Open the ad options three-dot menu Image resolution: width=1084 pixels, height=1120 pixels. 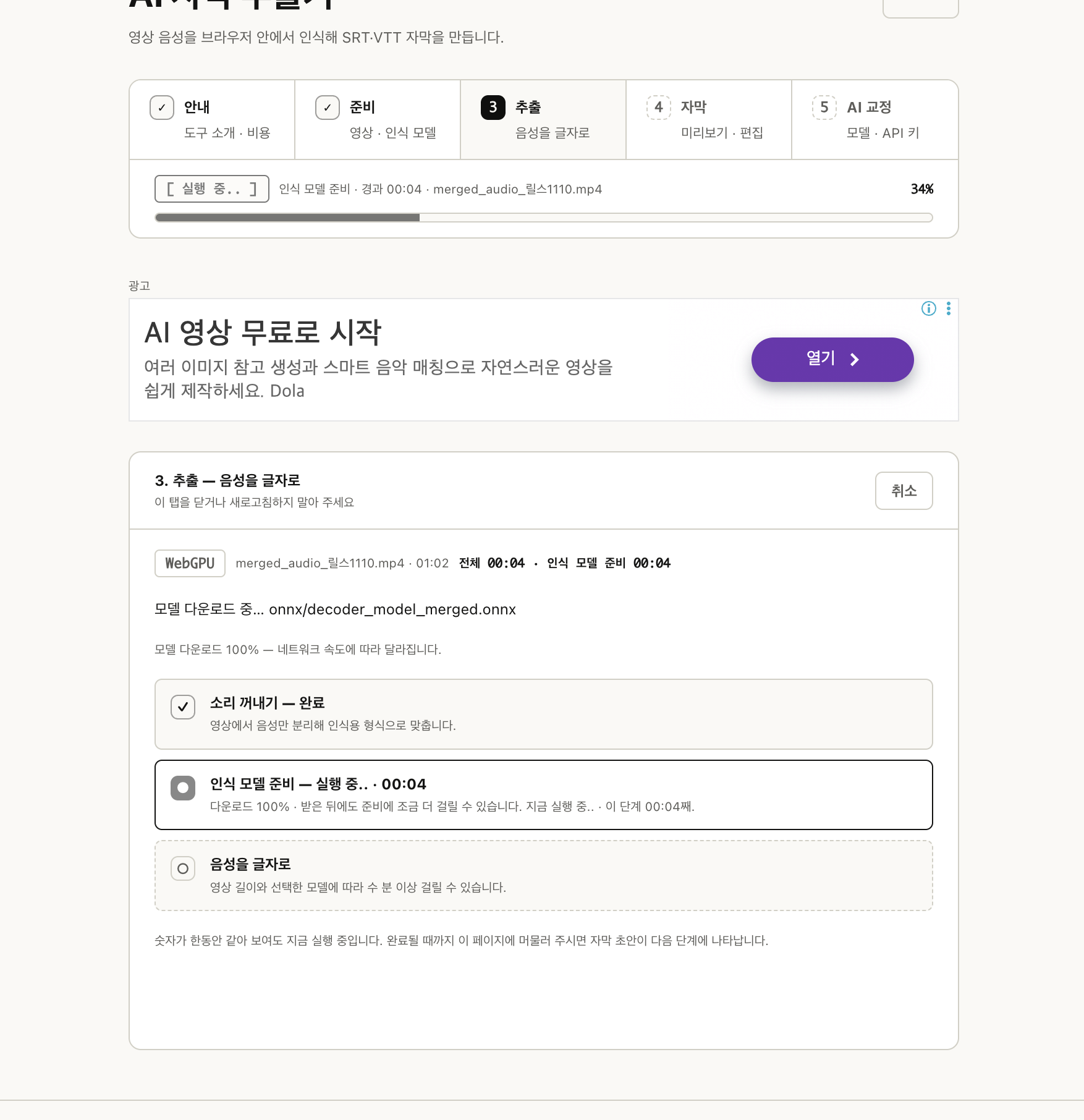948,308
